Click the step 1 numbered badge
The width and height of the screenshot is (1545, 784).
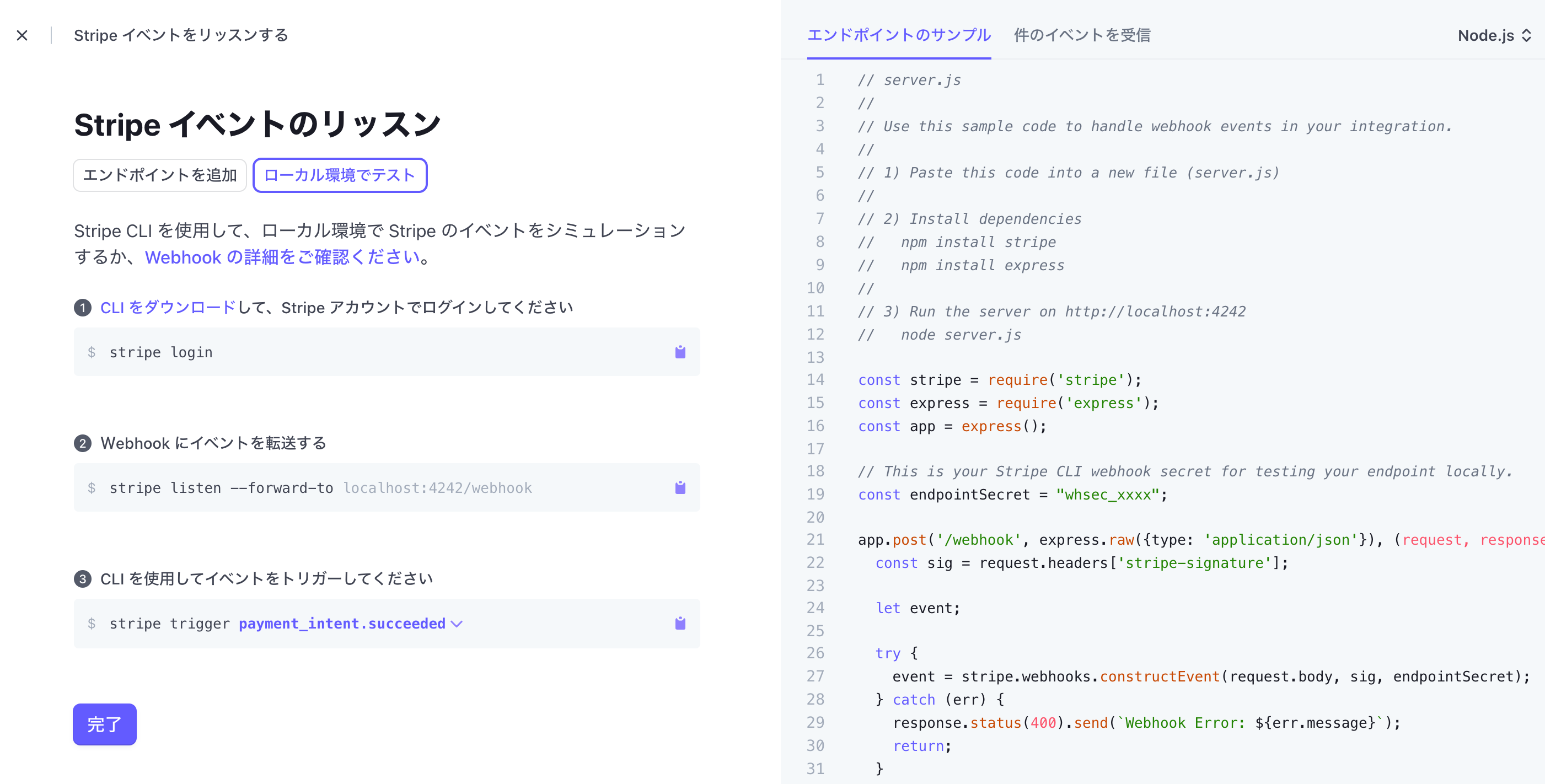coord(83,307)
